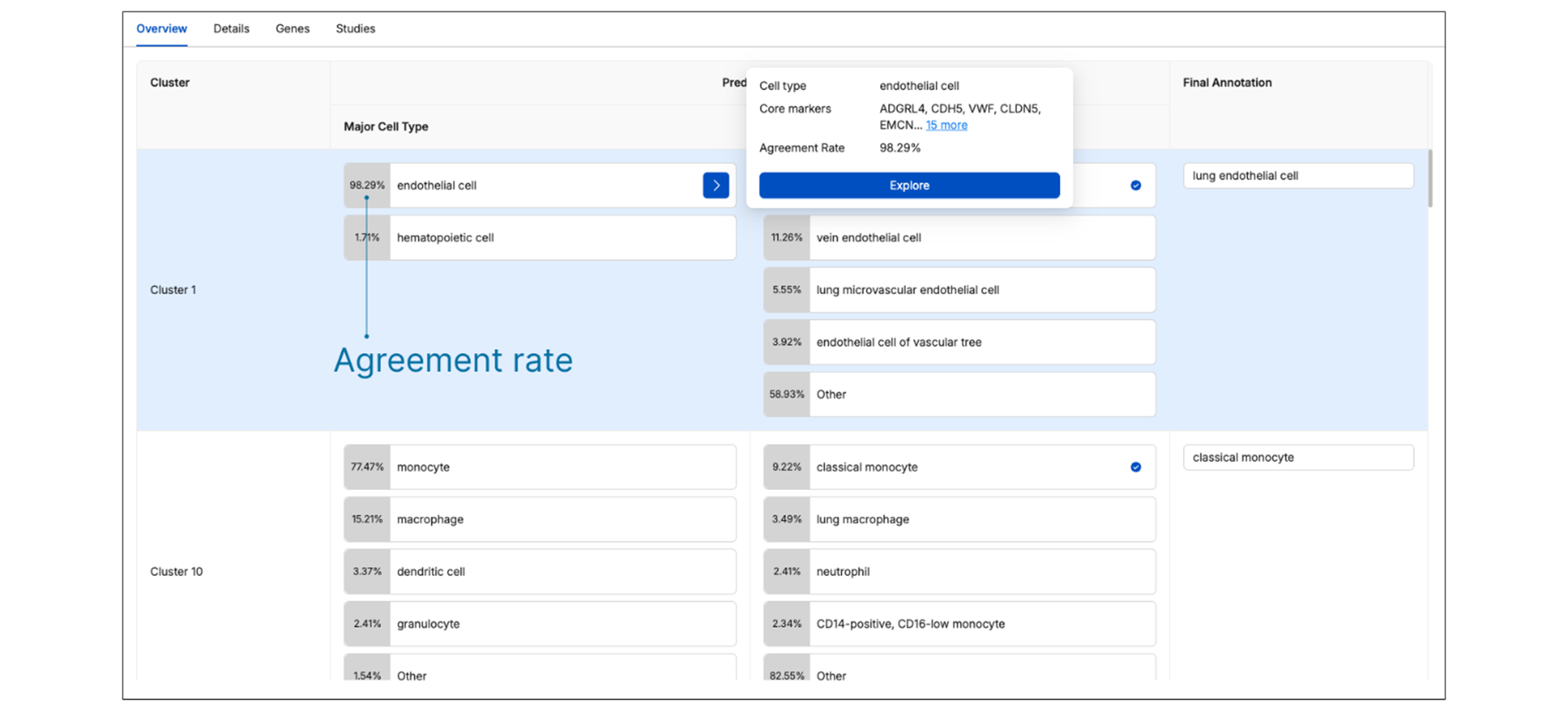Select the 77.47% monocyte row

[540, 467]
